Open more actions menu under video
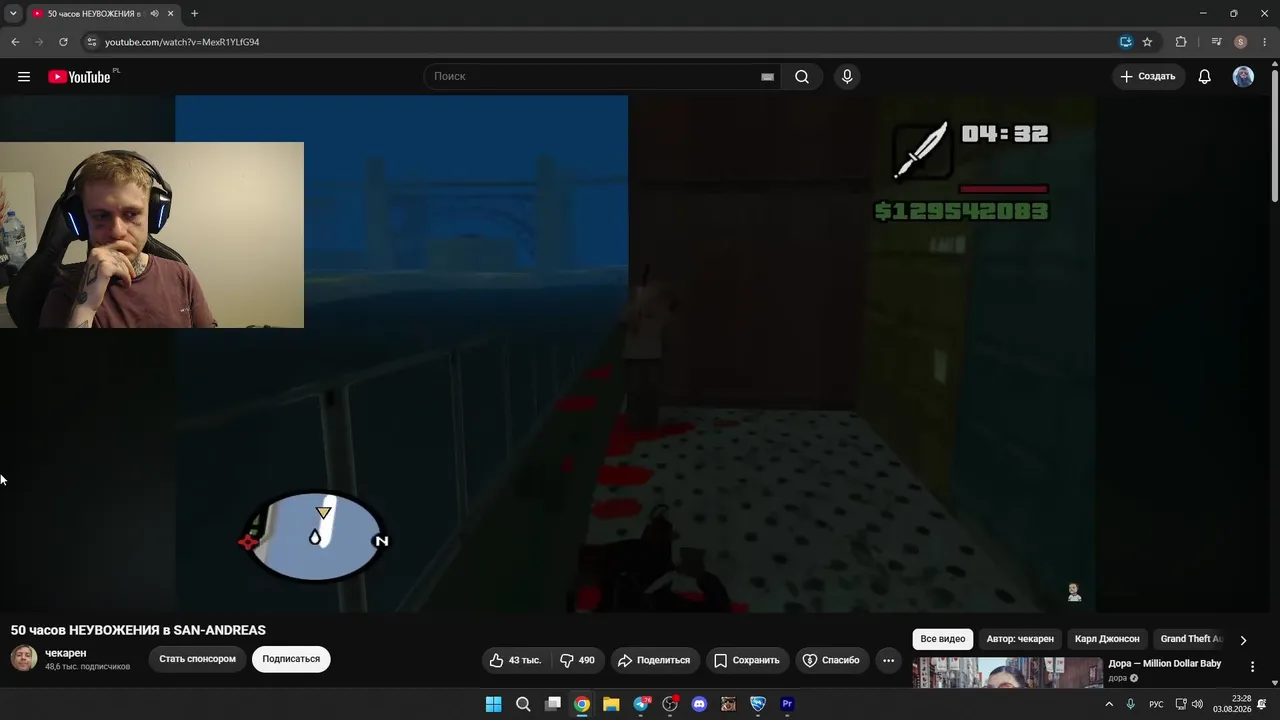 pyautogui.click(x=888, y=660)
